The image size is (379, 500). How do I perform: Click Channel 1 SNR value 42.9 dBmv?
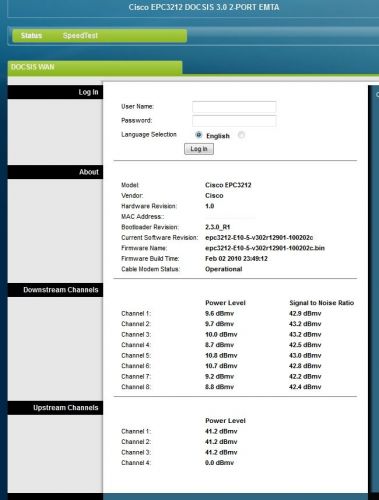[x=305, y=314]
